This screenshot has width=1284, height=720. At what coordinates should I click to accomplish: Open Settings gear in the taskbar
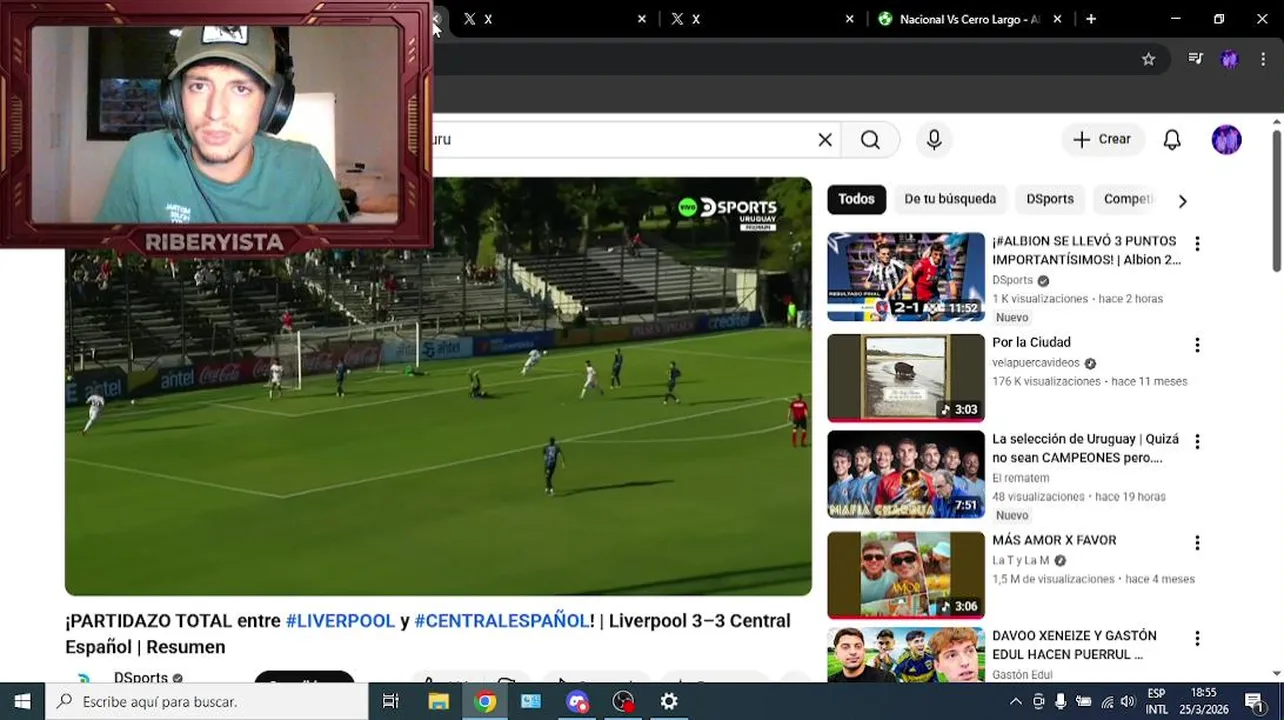[669, 702]
